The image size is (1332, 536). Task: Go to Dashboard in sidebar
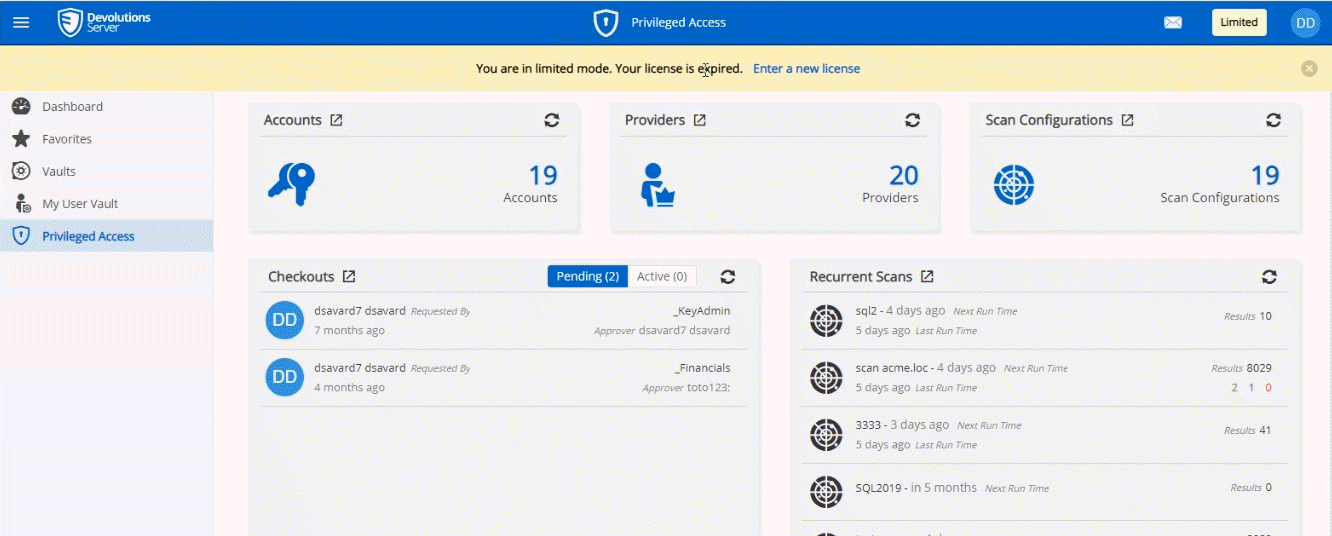point(72,107)
